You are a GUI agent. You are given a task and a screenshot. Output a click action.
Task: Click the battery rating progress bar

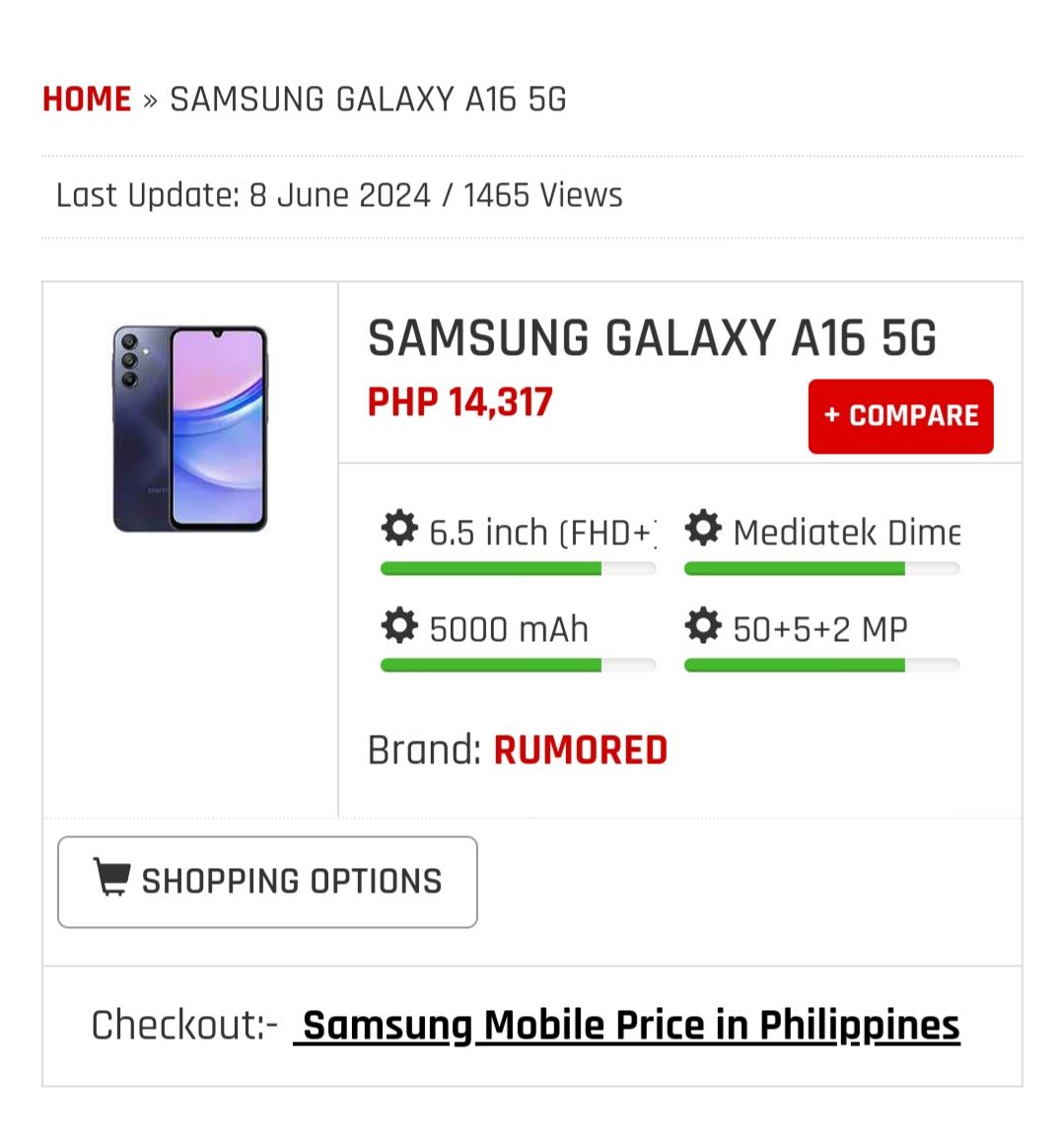click(x=518, y=666)
